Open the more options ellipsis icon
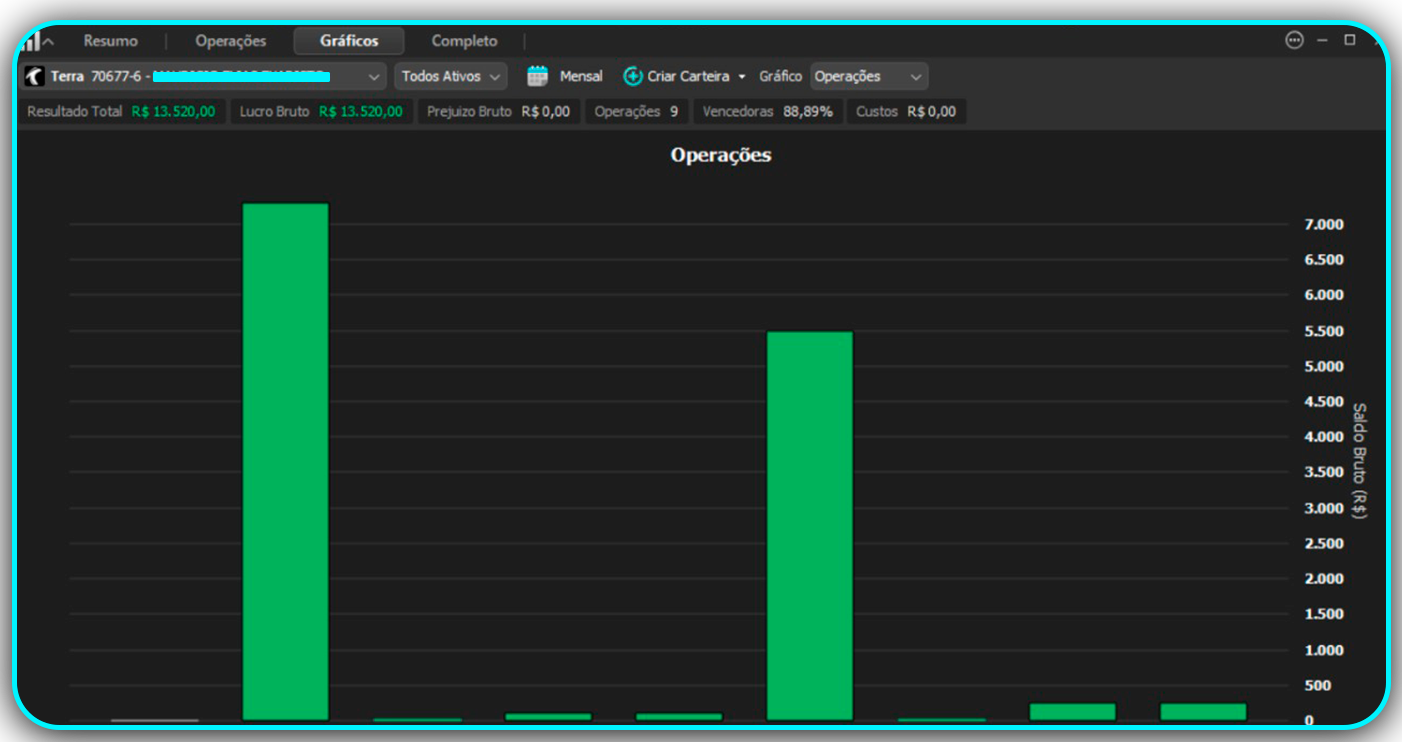1402x742 pixels. tap(1294, 40)
